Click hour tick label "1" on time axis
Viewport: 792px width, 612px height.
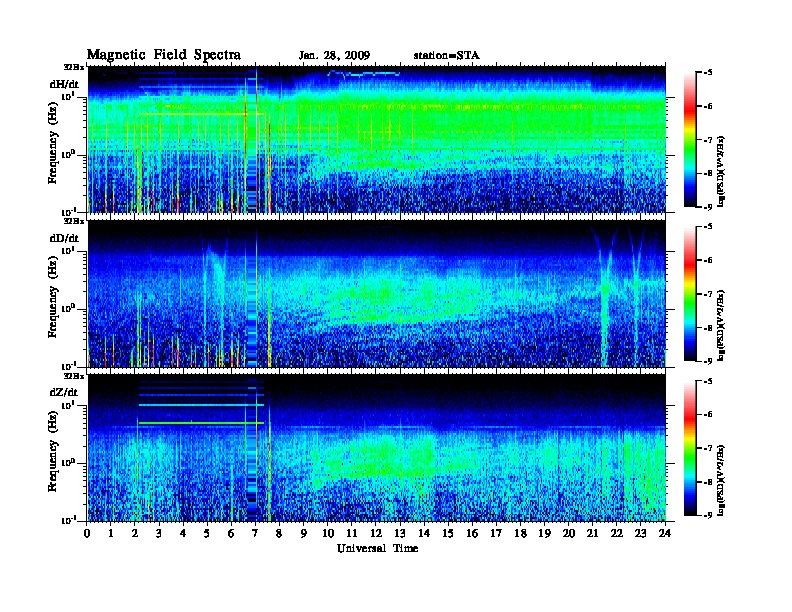[111, 533]
